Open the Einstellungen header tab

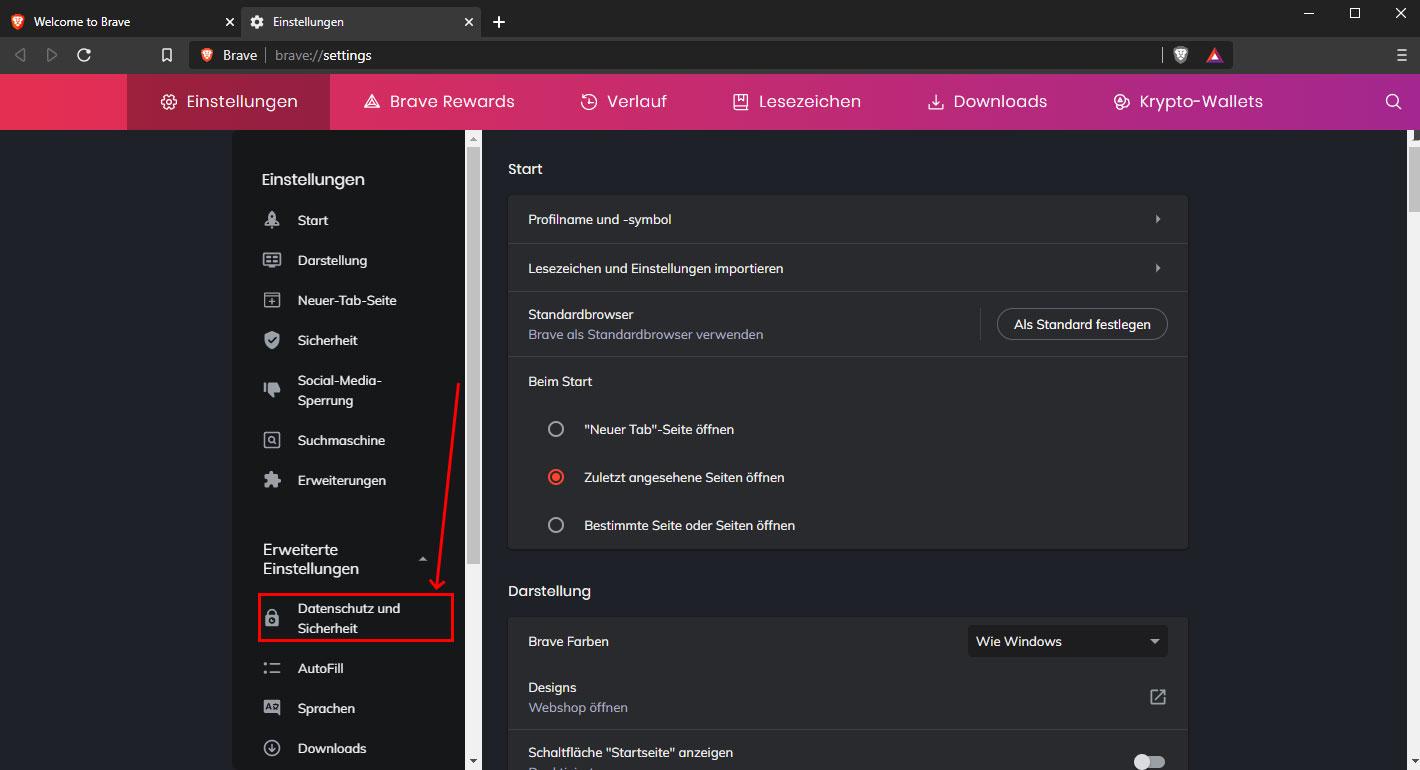pyautogui.click(x=228, y=102)
